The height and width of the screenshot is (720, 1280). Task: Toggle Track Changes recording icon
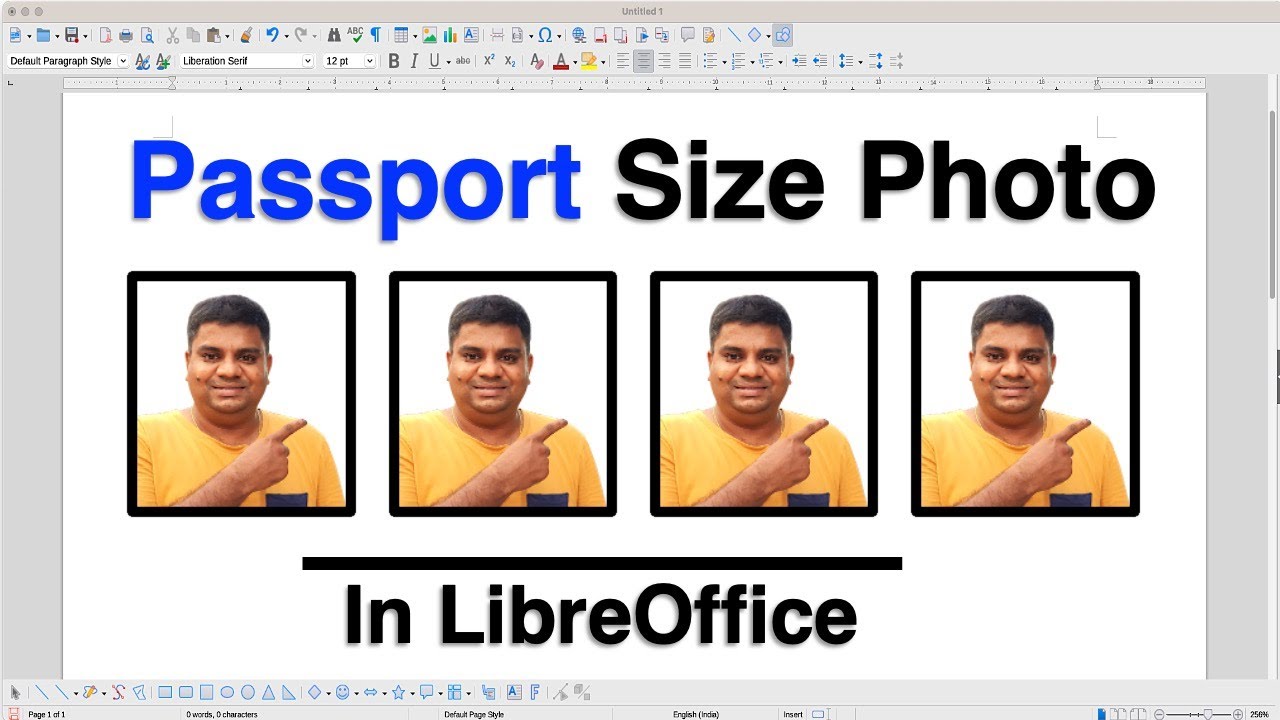coord(708,35)
